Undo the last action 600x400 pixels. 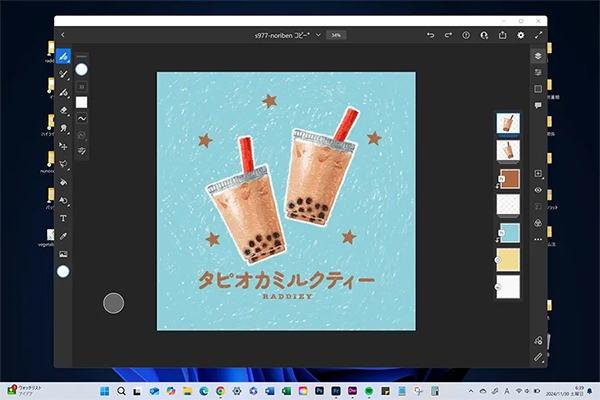pyautogui.click(x=430, y=35)
